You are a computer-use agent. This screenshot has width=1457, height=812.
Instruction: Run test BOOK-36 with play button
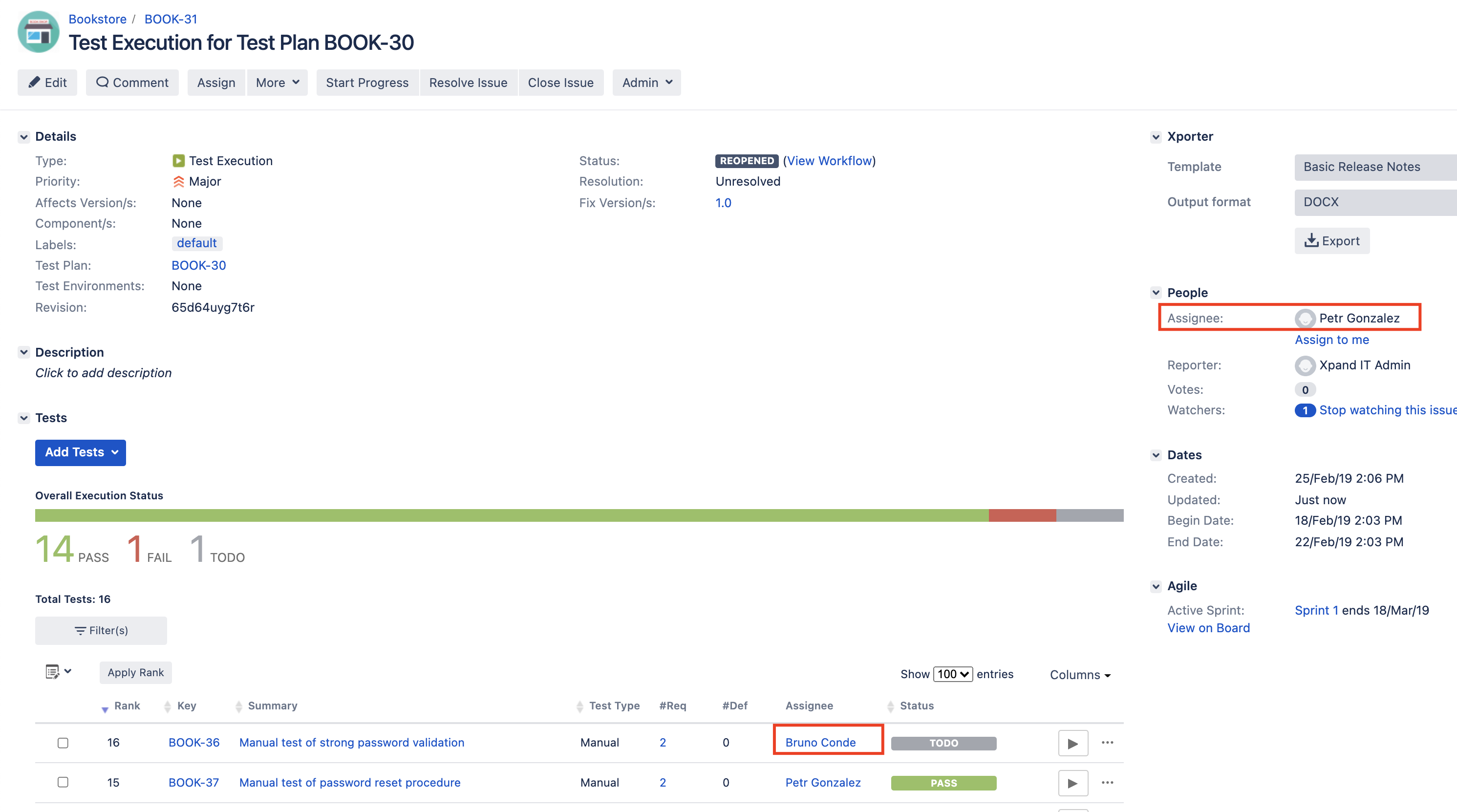pos(1073,743)
